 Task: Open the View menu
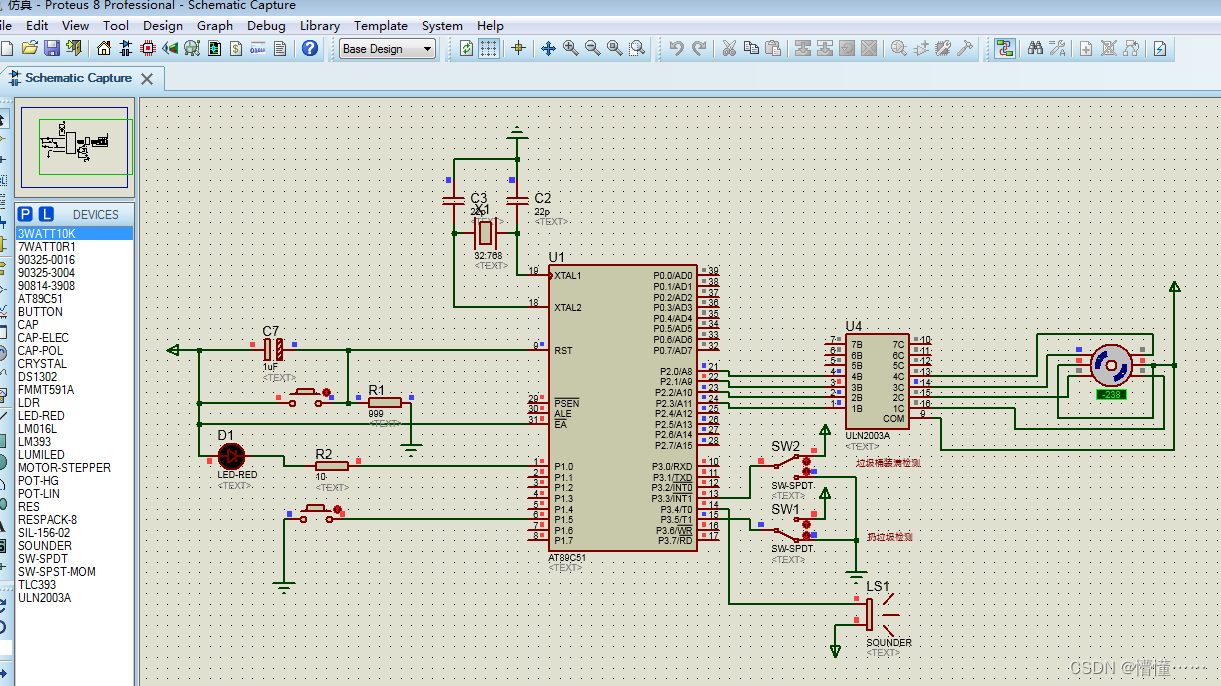tap(75, 25)
